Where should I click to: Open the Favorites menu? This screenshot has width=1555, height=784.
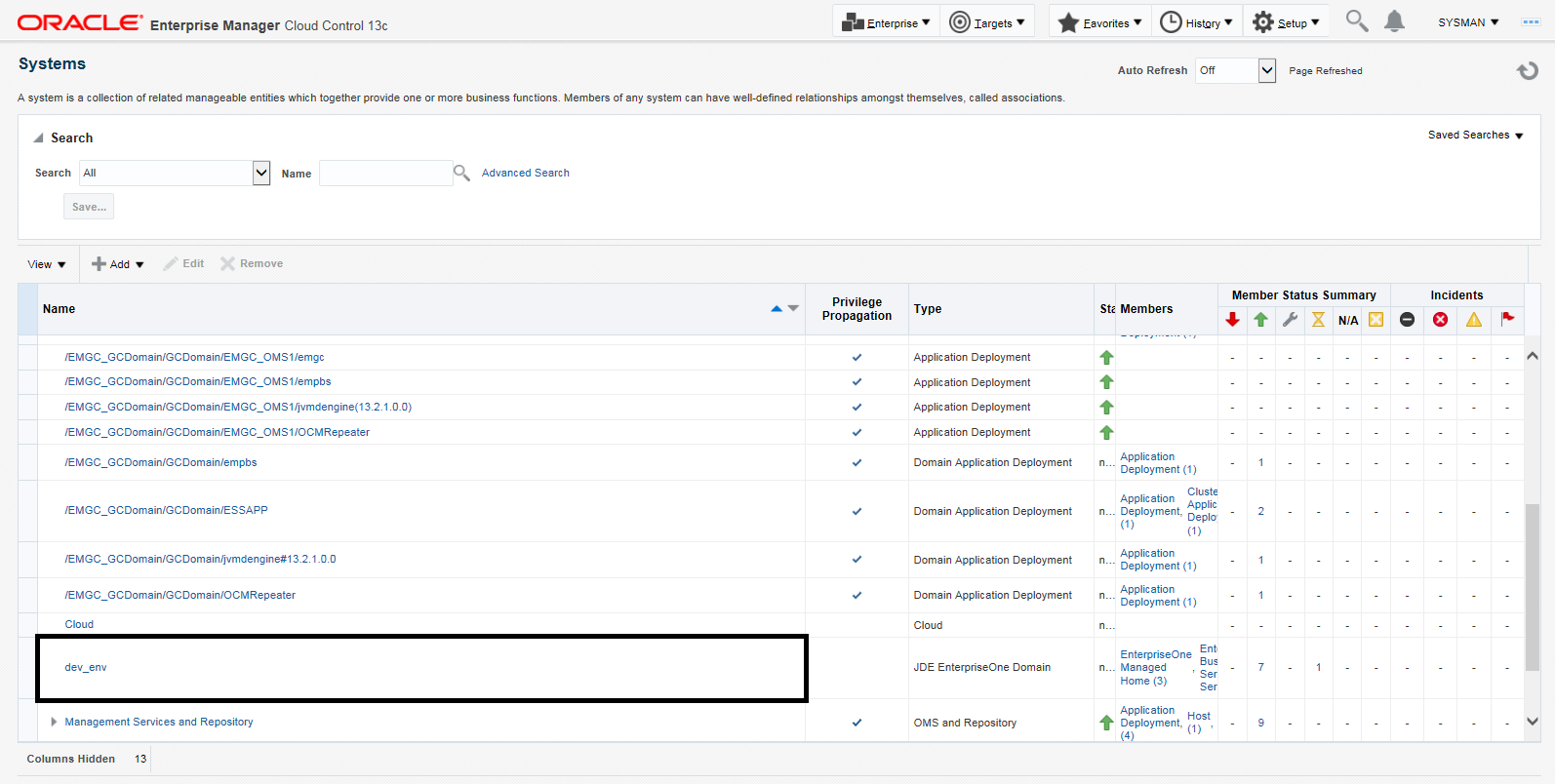[1099, 22]
